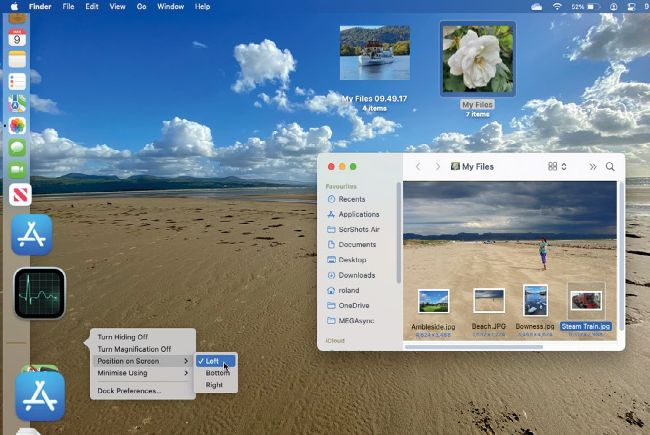Image resolution: width=650 pixels, height=435 pixels.
Task: Click the FaceTime icon in Dock
Action: point(17,170)
